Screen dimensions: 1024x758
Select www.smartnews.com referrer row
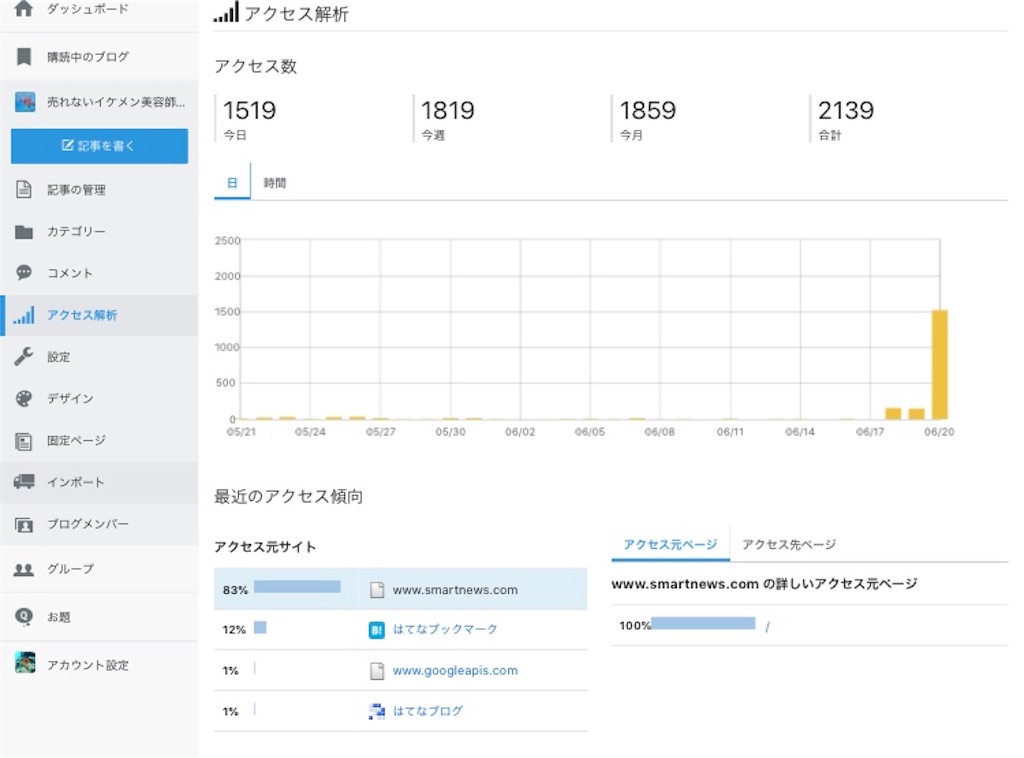click(x=400, y=589)
